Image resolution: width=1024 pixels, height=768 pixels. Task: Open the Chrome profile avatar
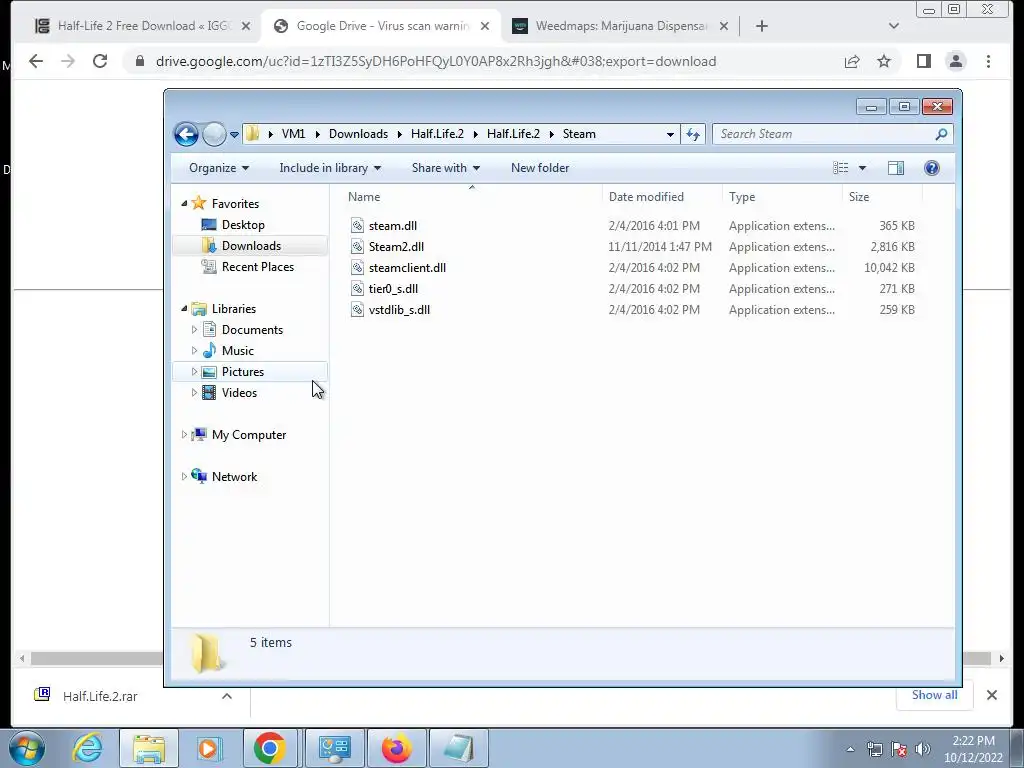956,61
